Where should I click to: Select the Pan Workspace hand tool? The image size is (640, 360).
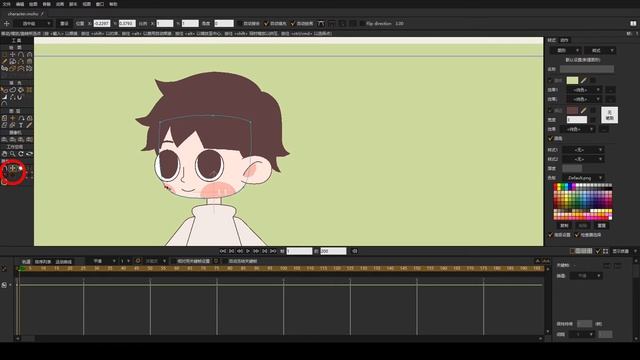click(4, 154)
